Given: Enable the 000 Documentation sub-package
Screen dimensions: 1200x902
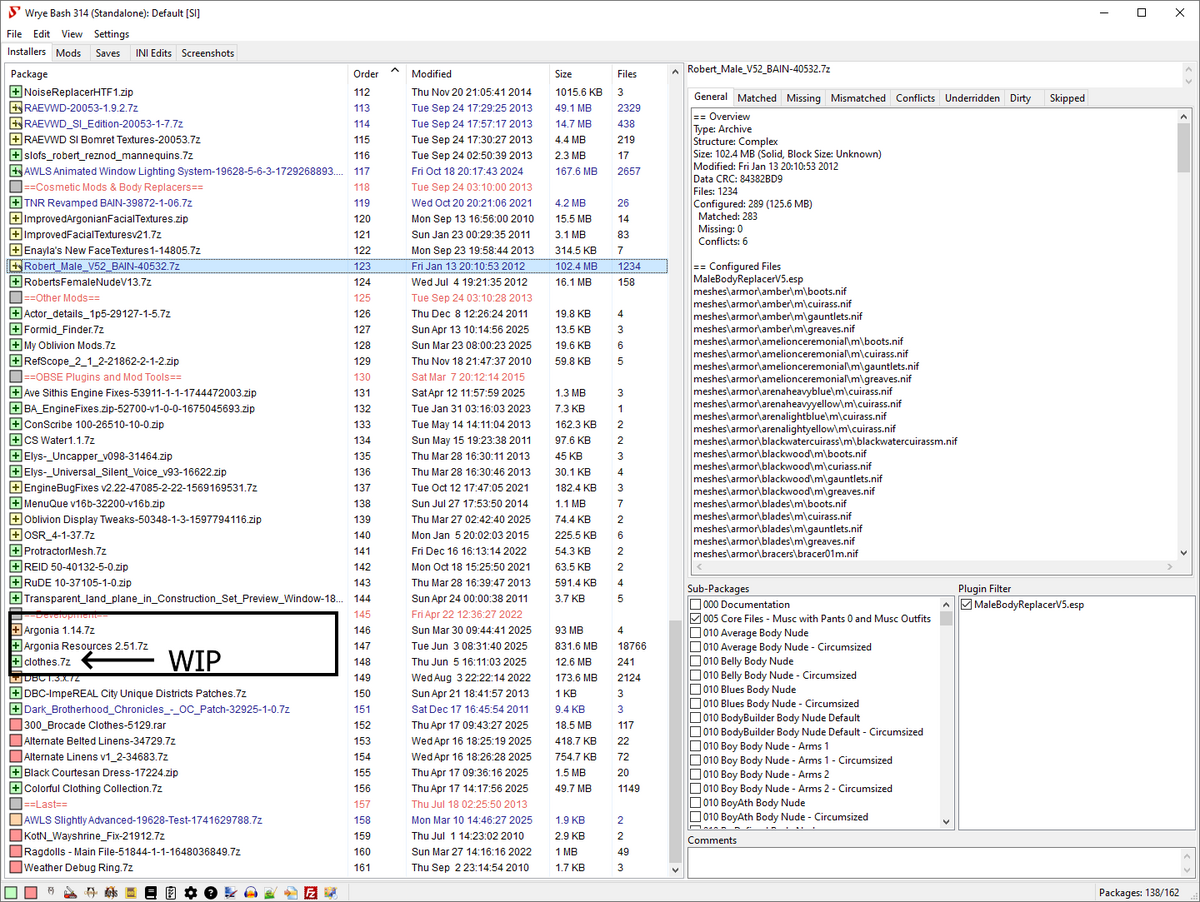Looking at the screenshot, I should tap(695, 605).
